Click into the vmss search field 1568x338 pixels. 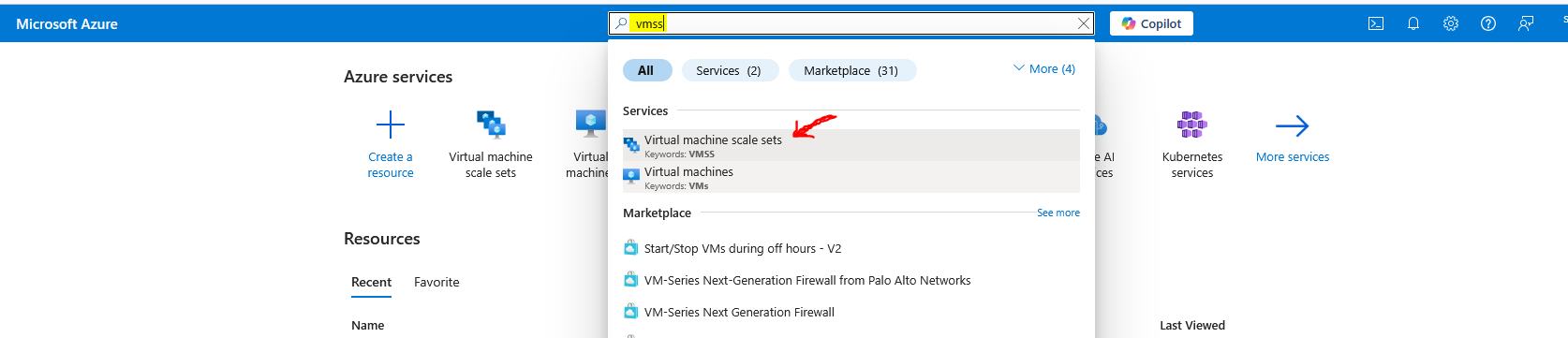[x=852, y=23]
